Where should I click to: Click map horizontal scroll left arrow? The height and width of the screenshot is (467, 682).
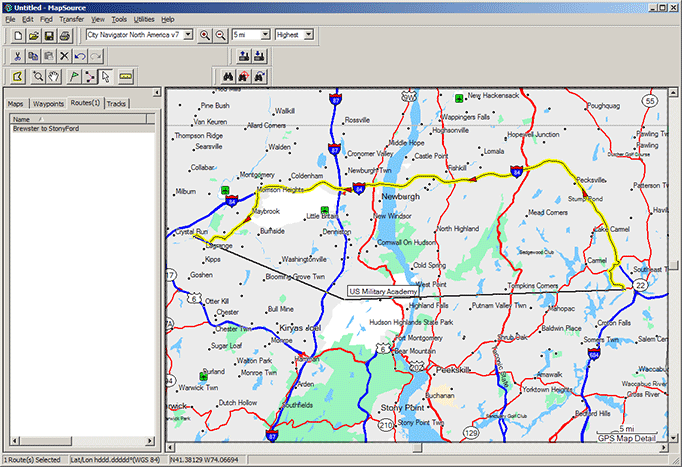pyautogui.click(x=170, y=447)
